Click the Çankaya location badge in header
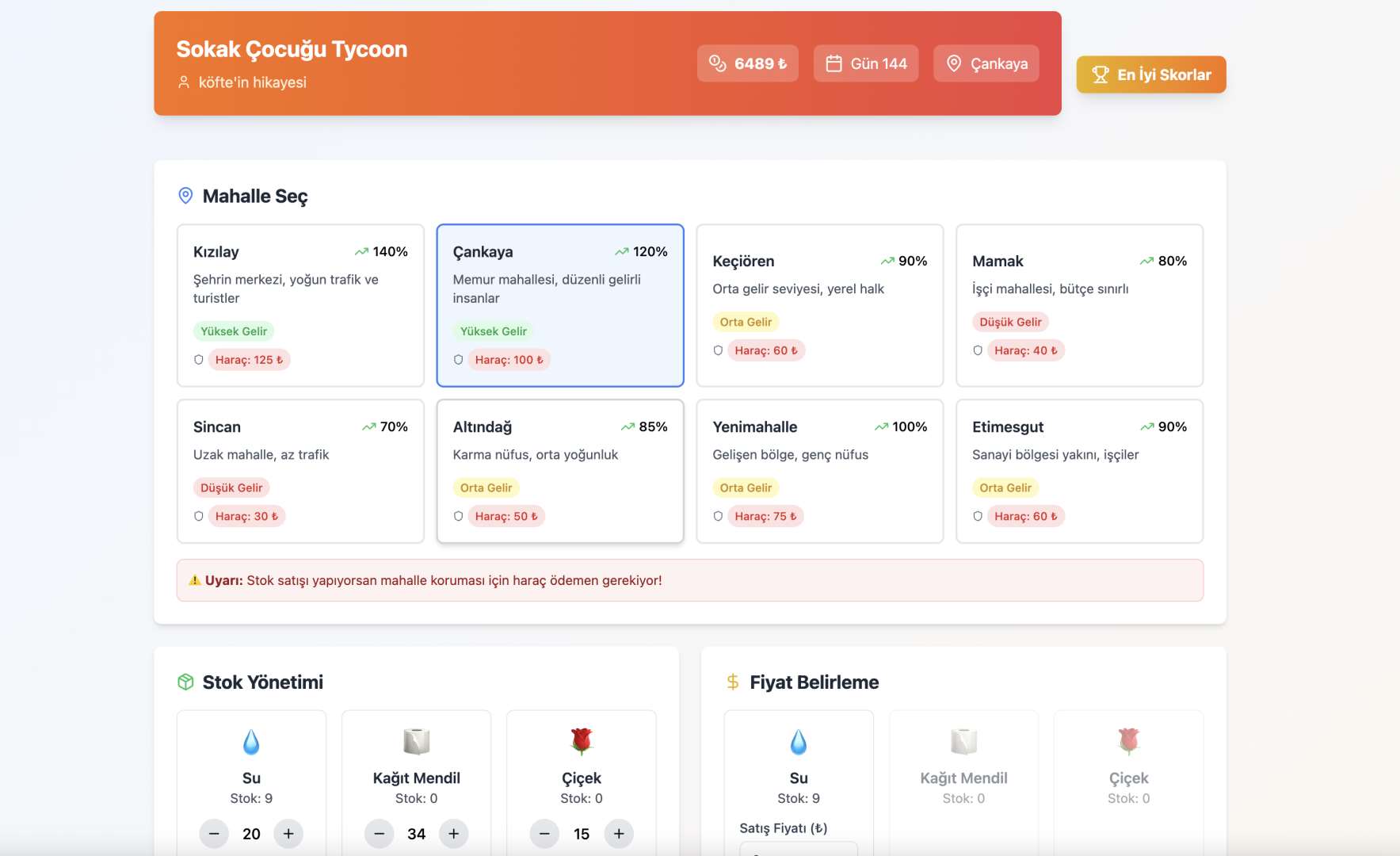1400x856 pixels. [x=986, y=63]
